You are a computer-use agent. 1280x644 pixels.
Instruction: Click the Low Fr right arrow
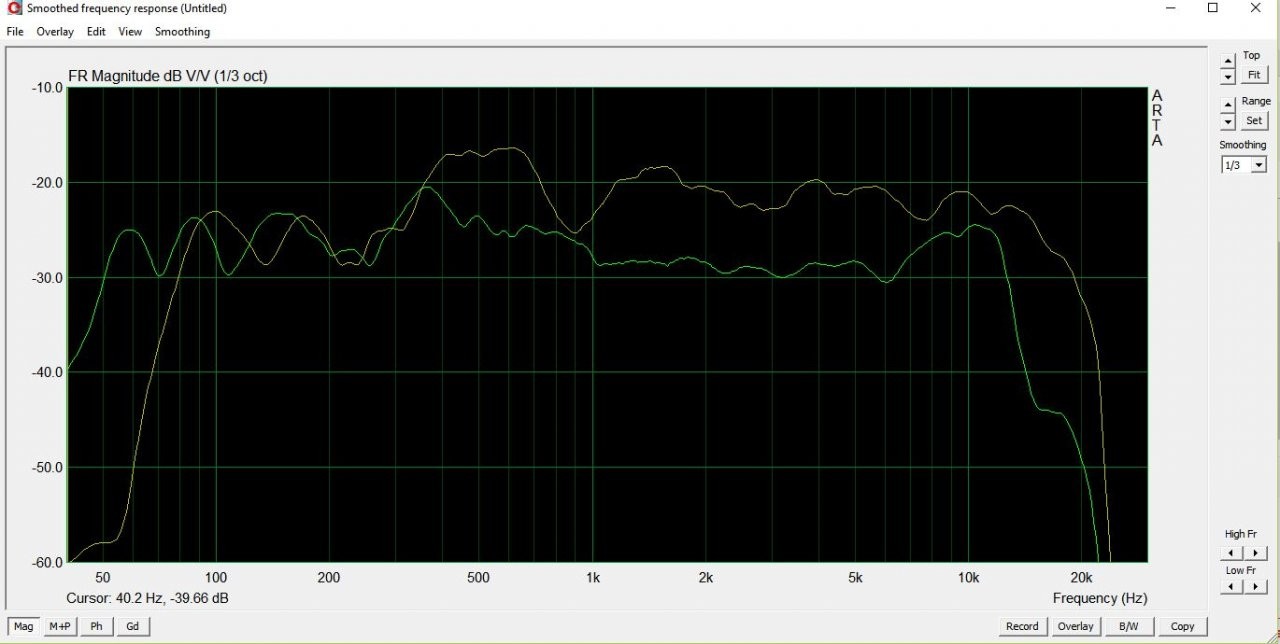pos(1256,587)
